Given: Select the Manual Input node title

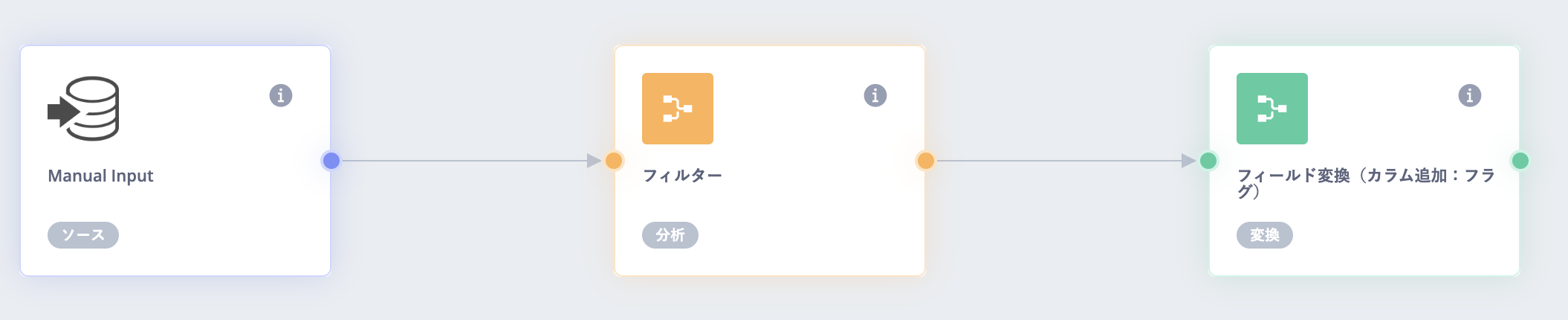Looking at the screenshot, I should pos(100,176).
